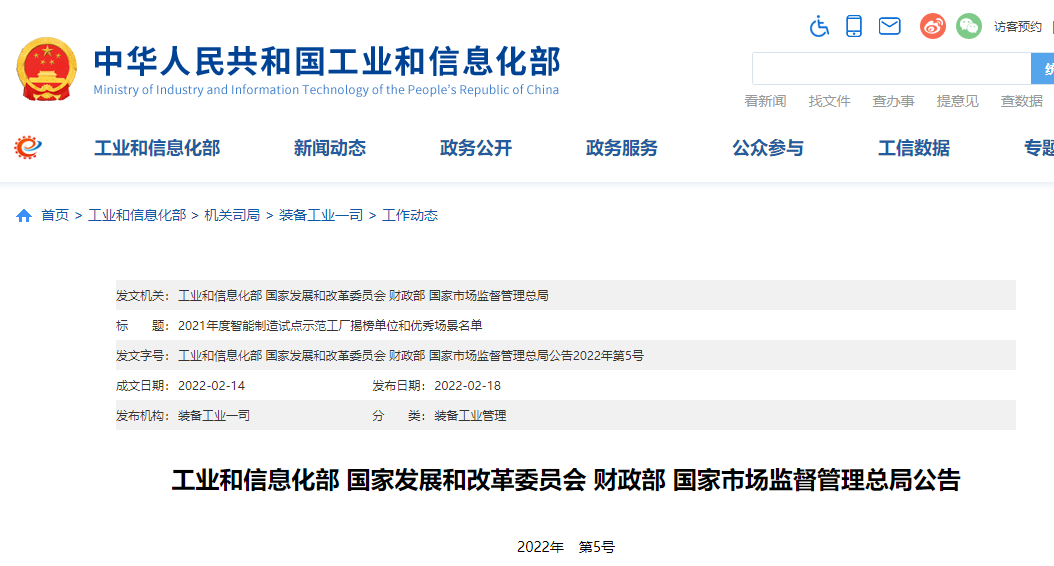Image resolution: width=1054 pixels, height=566 pixels.
Task: Open the Weibo social icon
Action: click(x=932, y=26)
